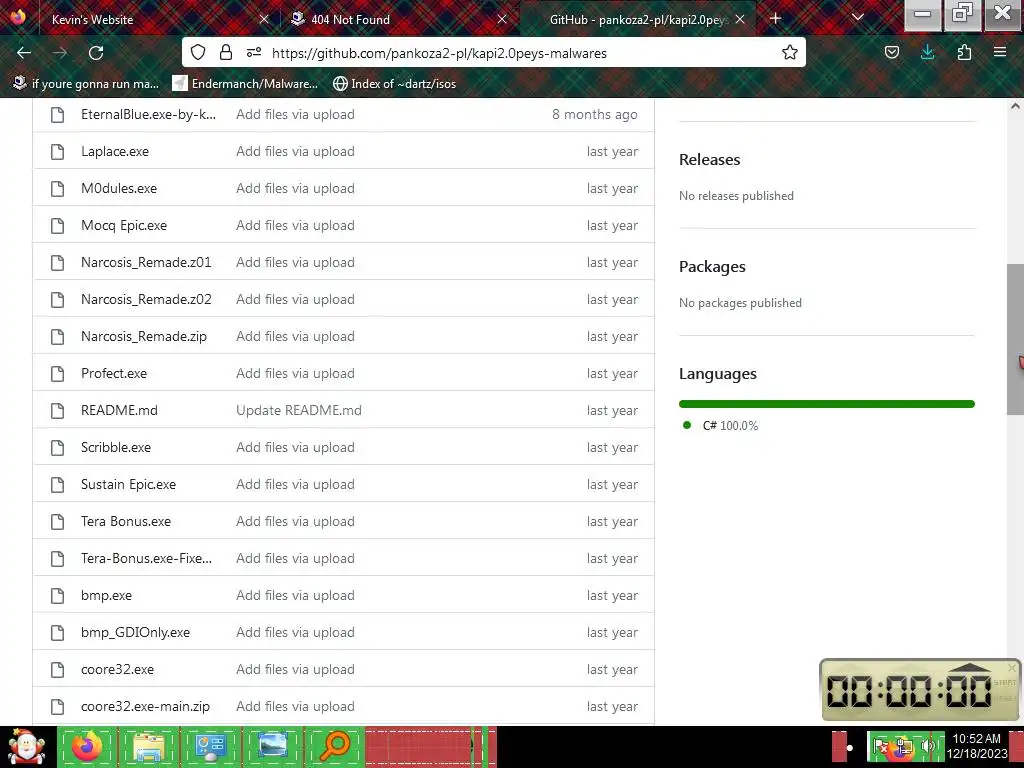Image resolution: width=1024 pixels, height=768 pixels.
Task: Select the GitHub pankoza2-pl tab
Action: [637, 19]
